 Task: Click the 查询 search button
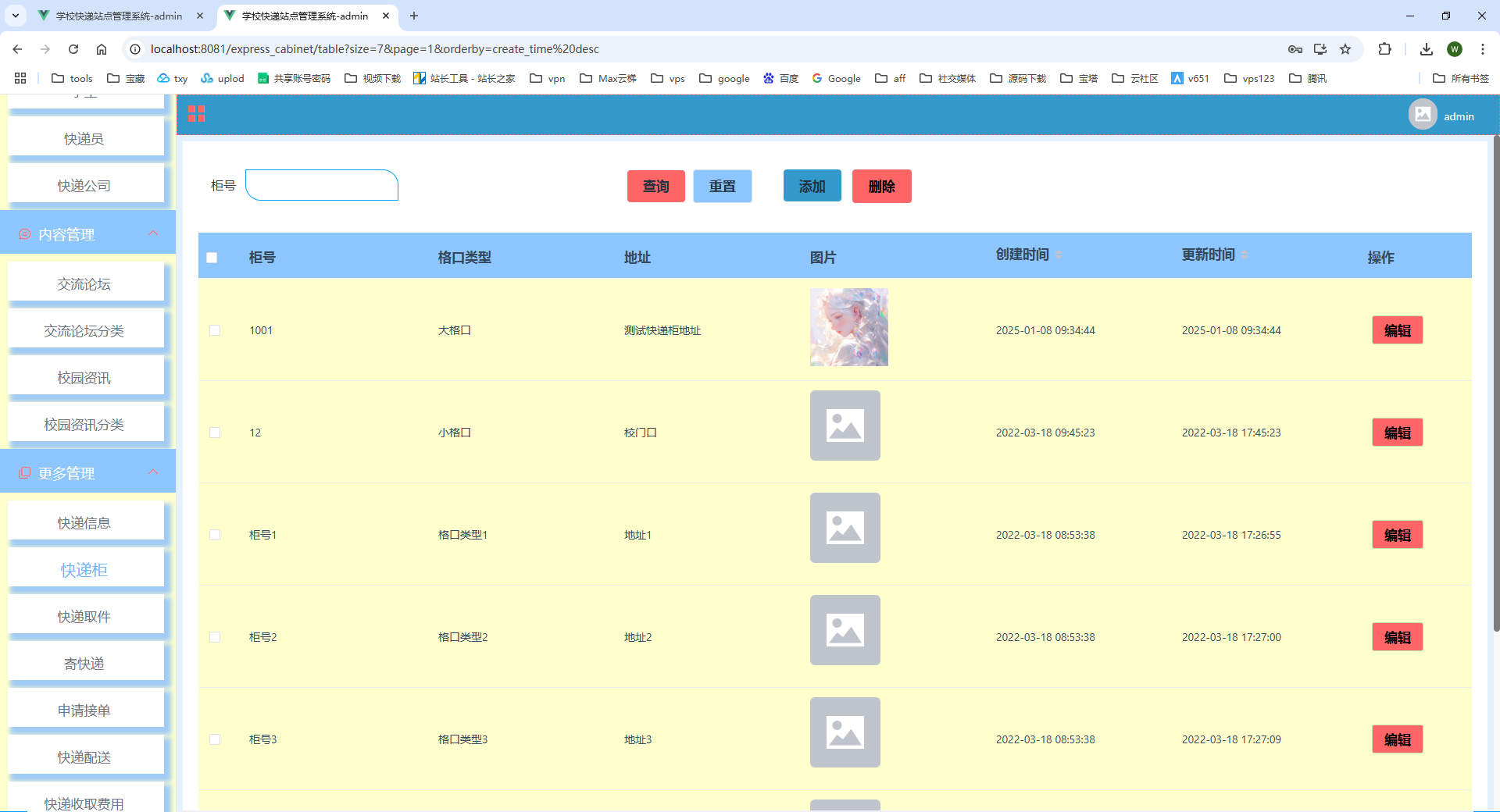(x=656, y=186)
